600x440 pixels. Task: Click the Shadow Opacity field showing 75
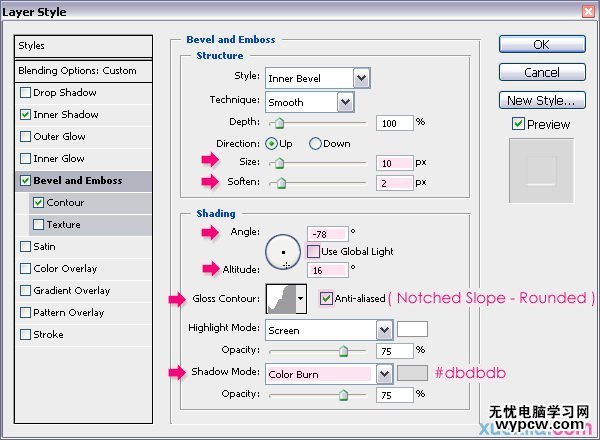[x=395, y=395]
